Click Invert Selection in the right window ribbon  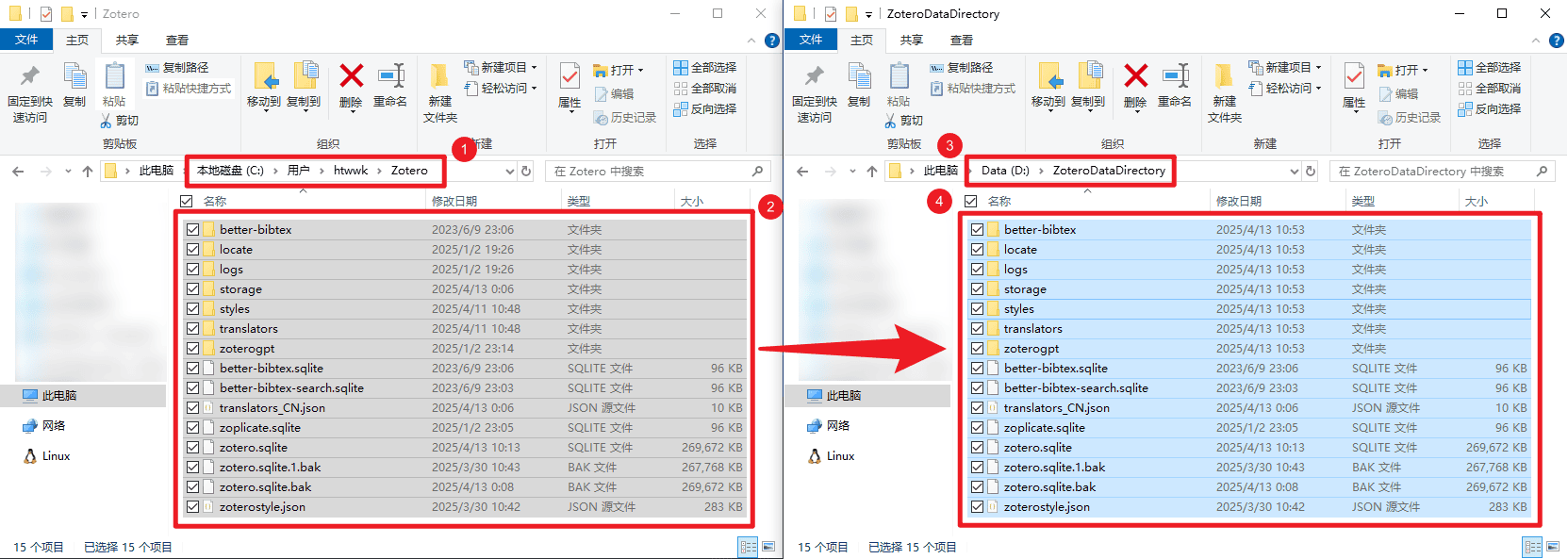tap(1490, 109)
